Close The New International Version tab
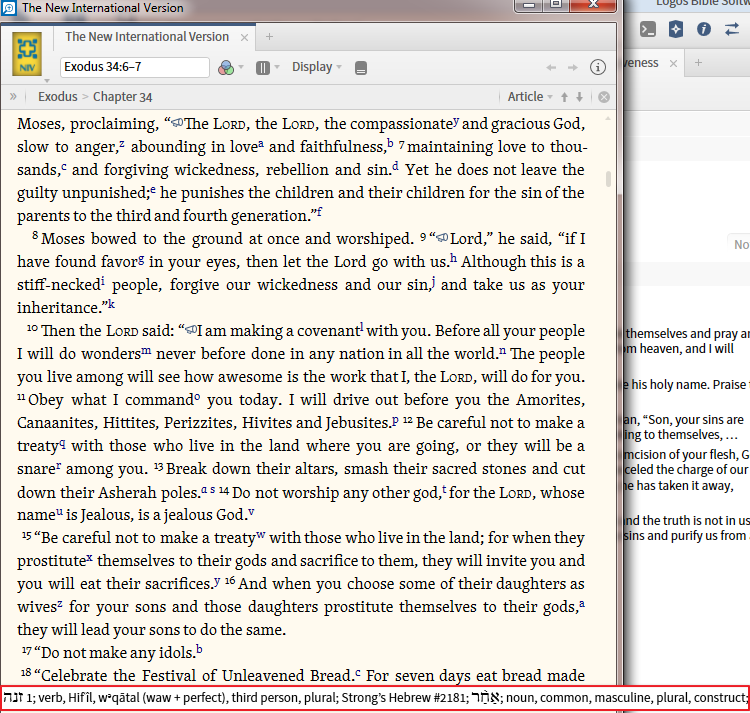 point(244,37)
